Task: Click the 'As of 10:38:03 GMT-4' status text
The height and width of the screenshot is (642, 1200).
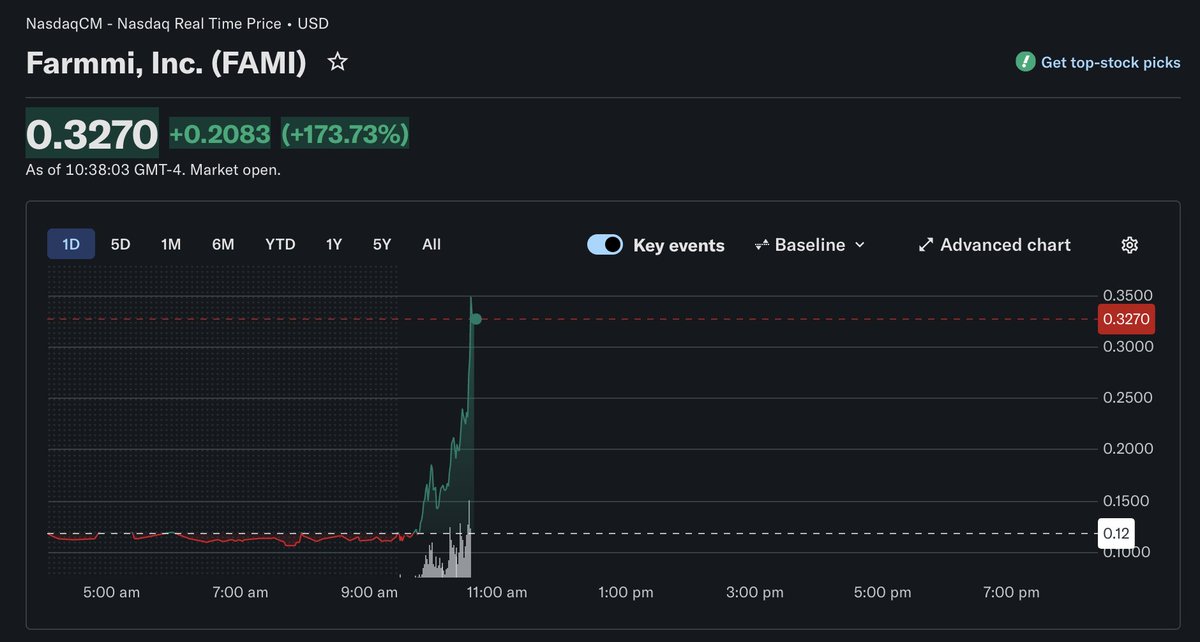Action: coord(153,170)
